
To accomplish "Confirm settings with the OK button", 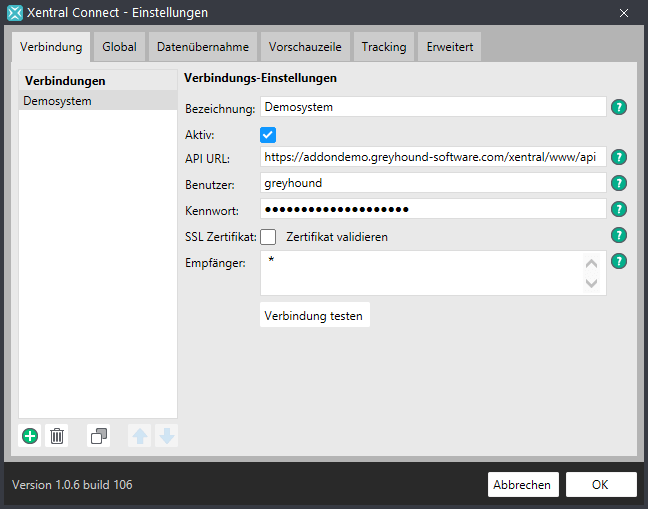I will click(601, 484).
